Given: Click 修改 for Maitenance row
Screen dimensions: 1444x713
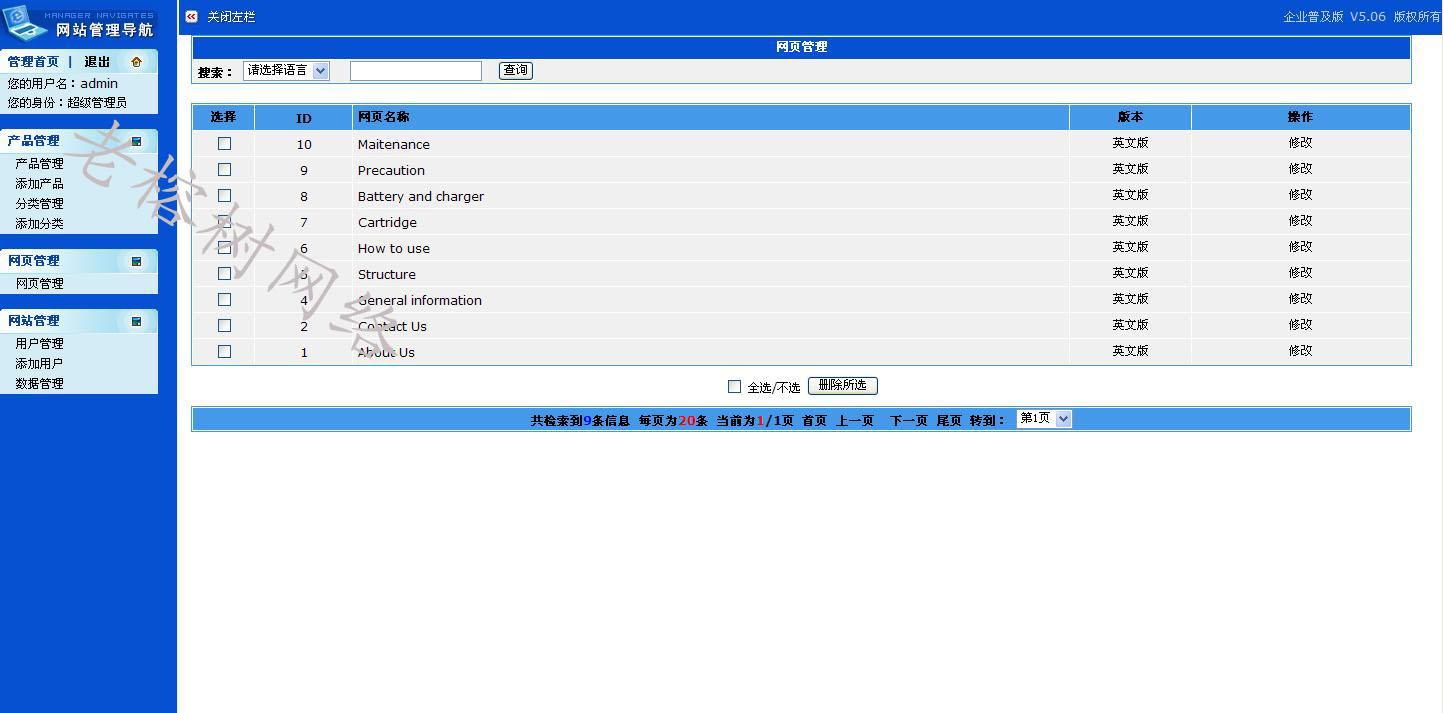Looking at the screenshot, I should (1300, 143).
